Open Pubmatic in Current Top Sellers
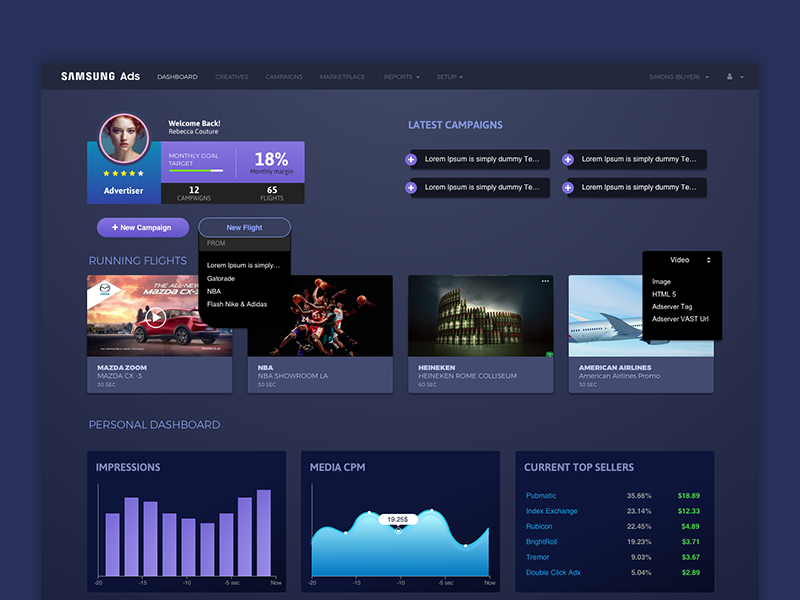The height and width of the screenshot is (600, 800). pos(541,496)
